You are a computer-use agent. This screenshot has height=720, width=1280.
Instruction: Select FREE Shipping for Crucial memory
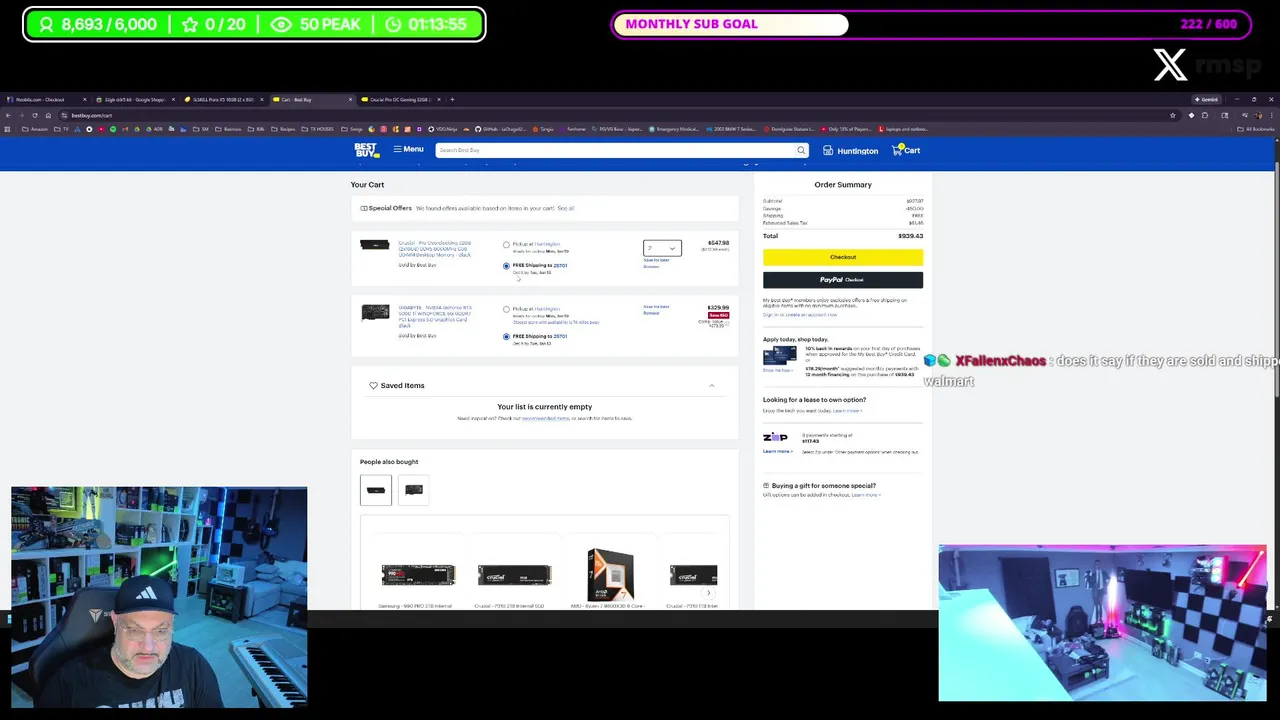(506, 266)
